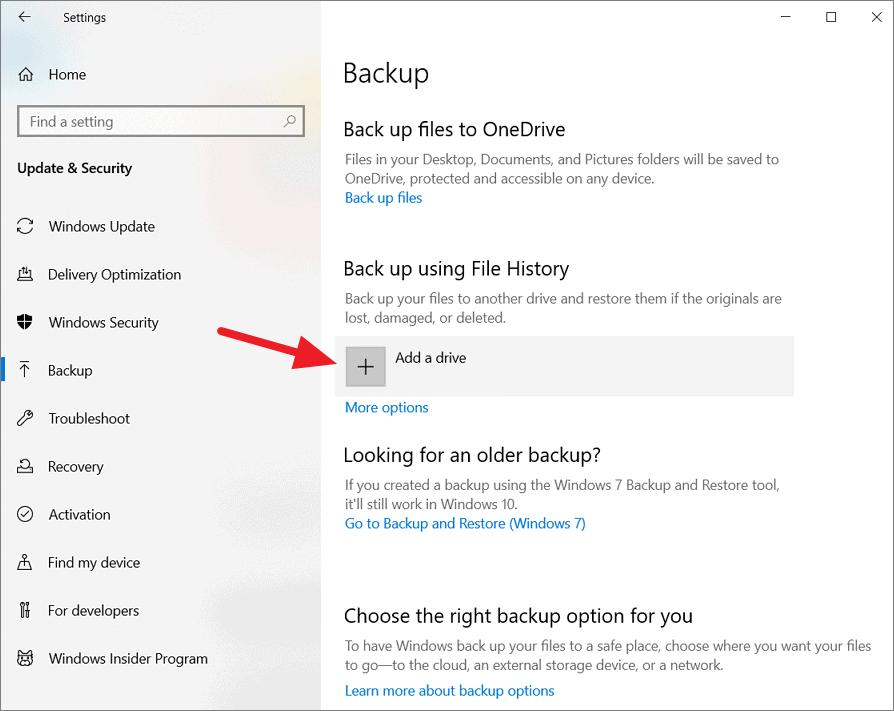This screenshot has height=711, width=894.
Task: Select Windows Update in the sidebar
Action: [x=101, y=226]
